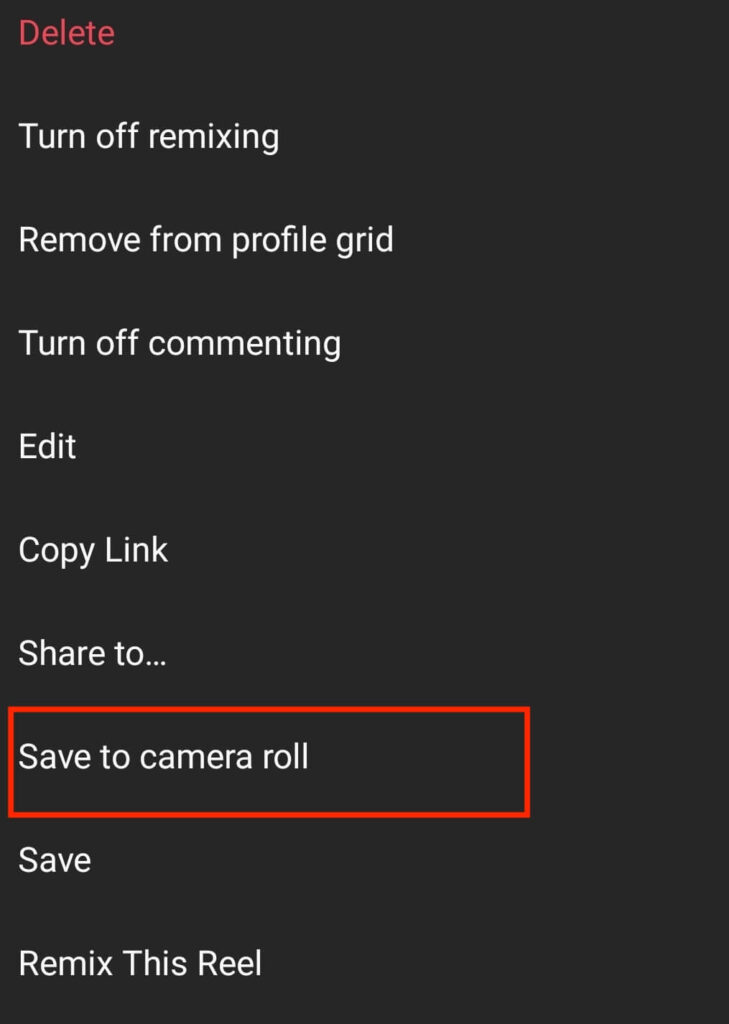Select Turn off remixing
The image size is (729, 1024).
click(149, 136)
